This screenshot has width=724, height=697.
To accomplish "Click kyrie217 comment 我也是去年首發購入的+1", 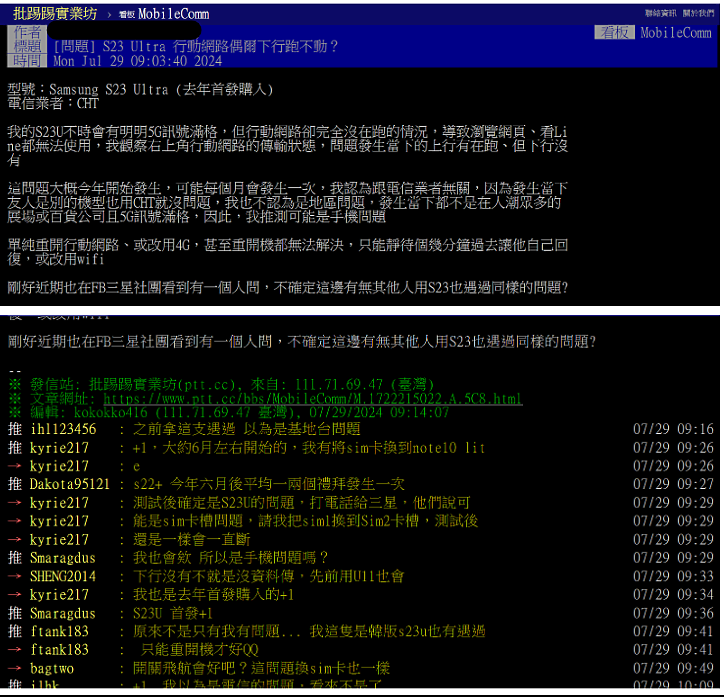I will 213,595.
